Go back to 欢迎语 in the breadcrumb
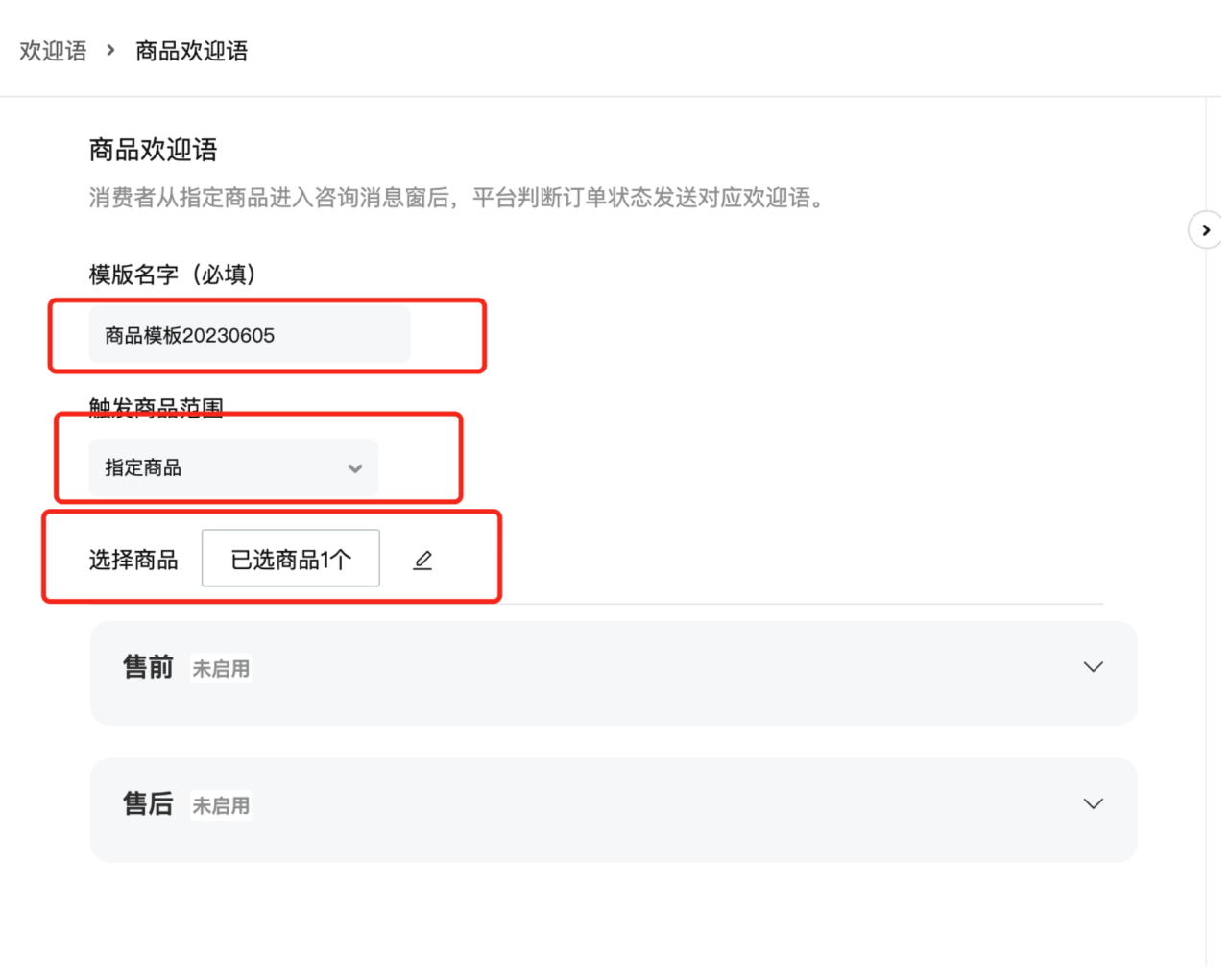The image size is (1229, 980). (53, 51)
